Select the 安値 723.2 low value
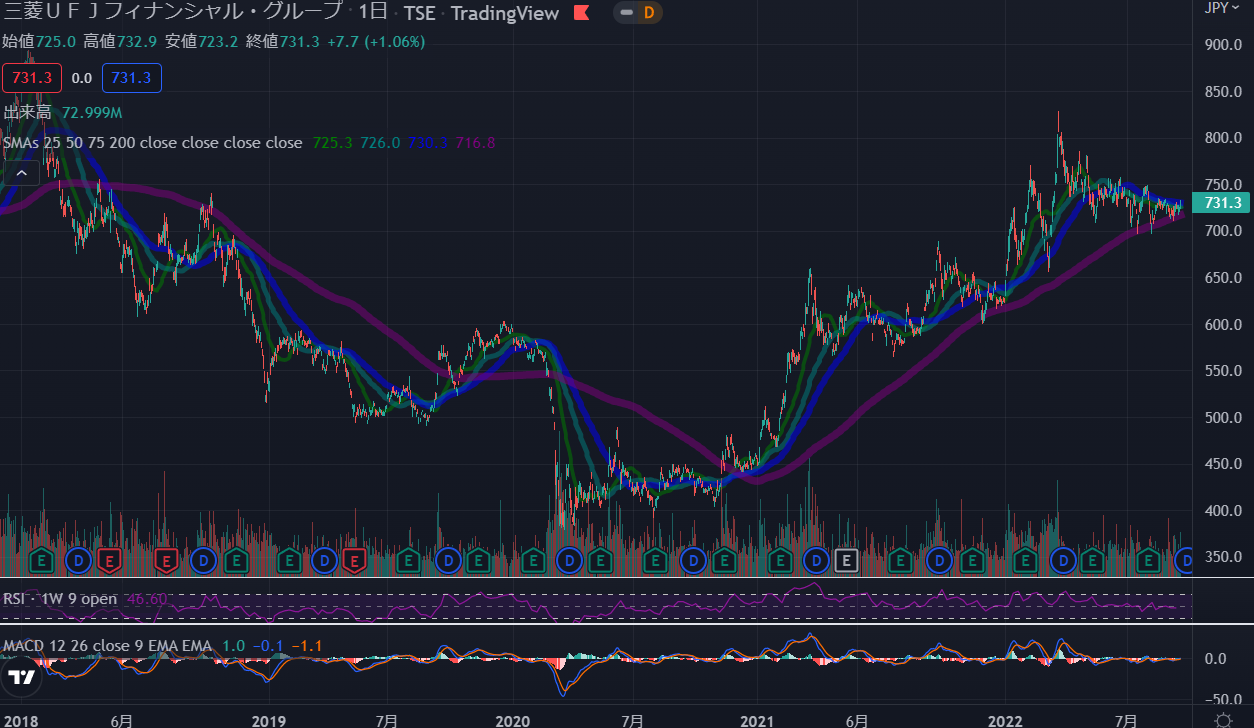This screenshot has height=728, width=1254. (x=201, y=41)
